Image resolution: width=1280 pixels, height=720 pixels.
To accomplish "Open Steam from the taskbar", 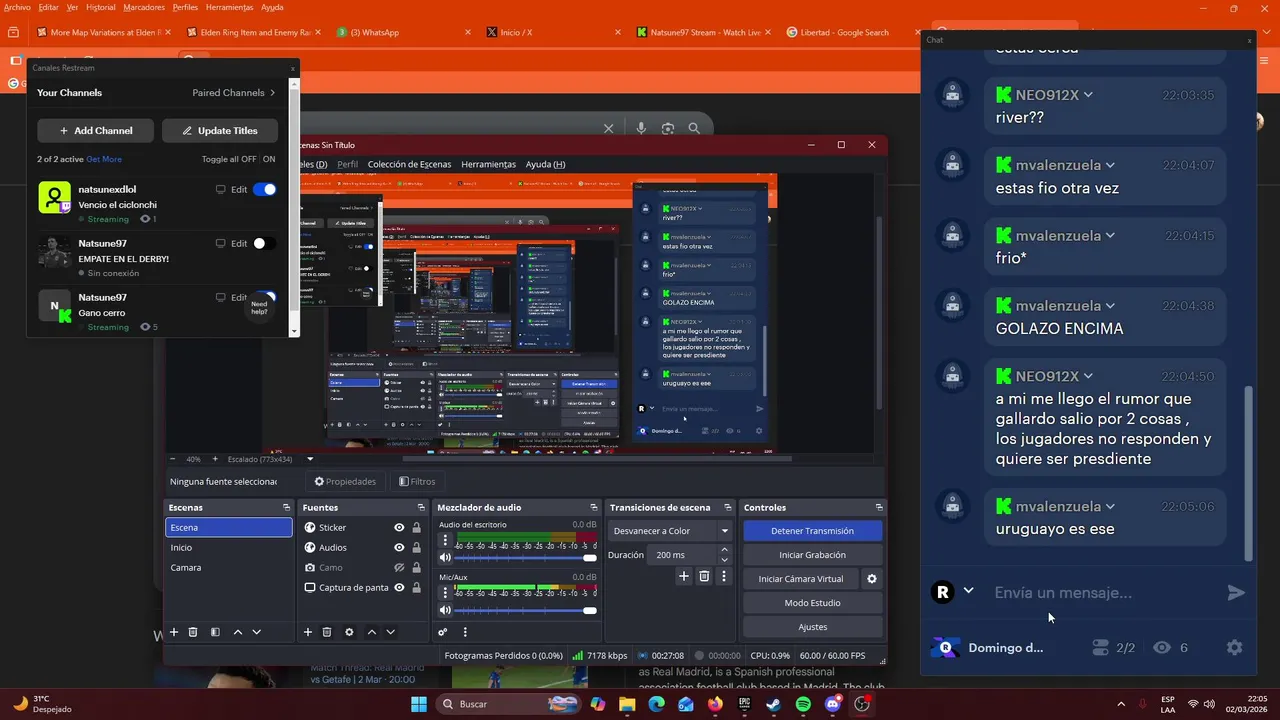I will [774, 704].
